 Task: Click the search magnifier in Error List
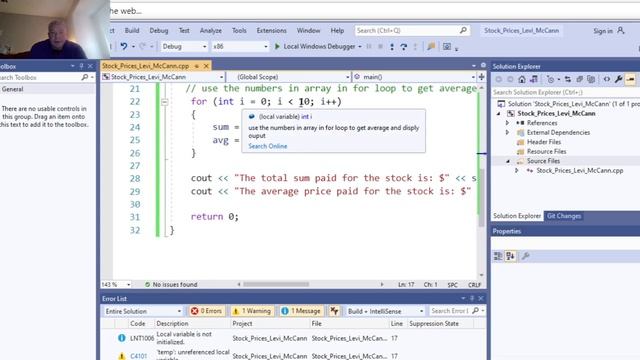click(x=476, y=311)
